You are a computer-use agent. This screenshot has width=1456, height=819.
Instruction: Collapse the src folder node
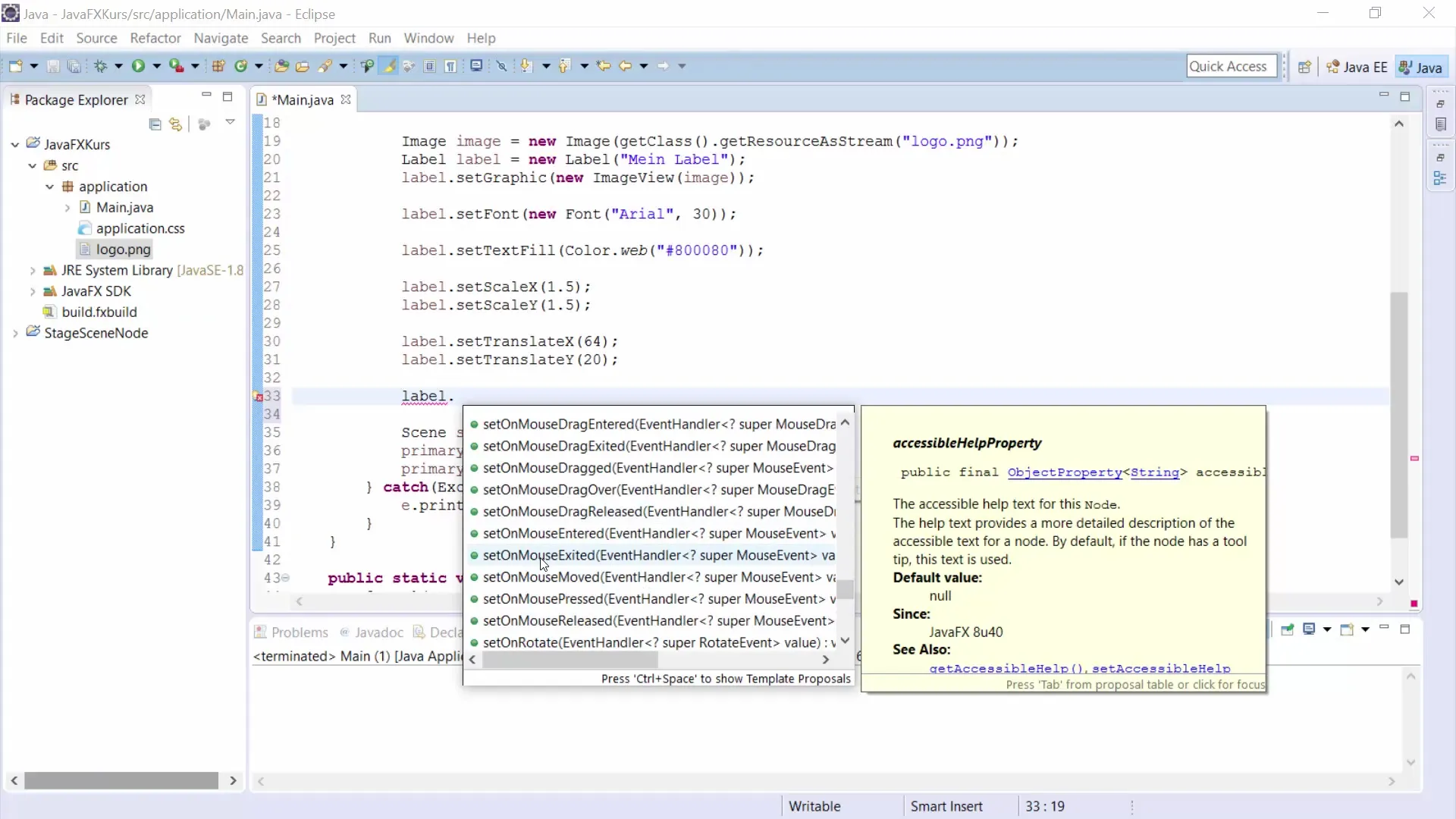click(32, 165)
